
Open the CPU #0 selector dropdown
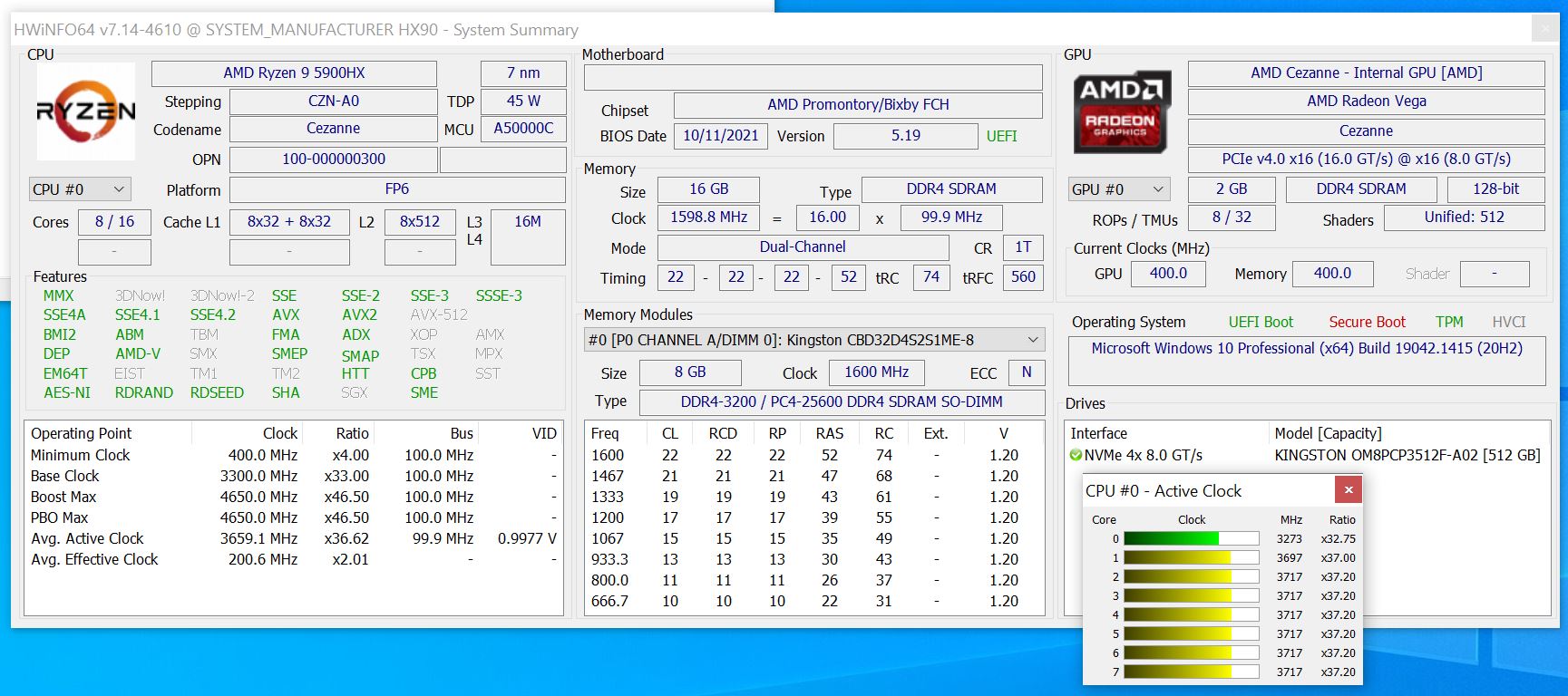click(x=80, y=189)
